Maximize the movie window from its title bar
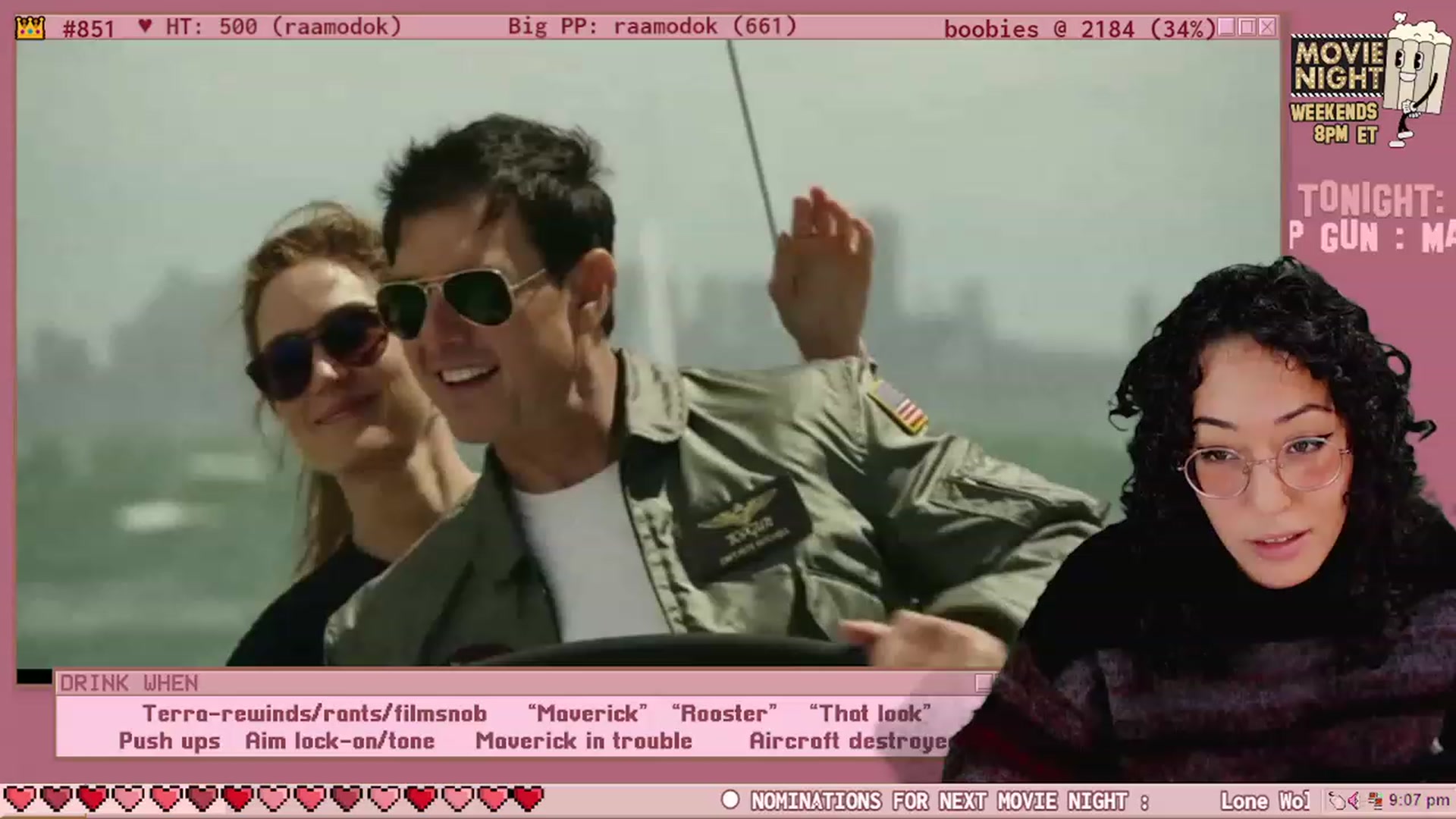The height and width of the screenshot is (819, 1456). (x=1247, y=27)
